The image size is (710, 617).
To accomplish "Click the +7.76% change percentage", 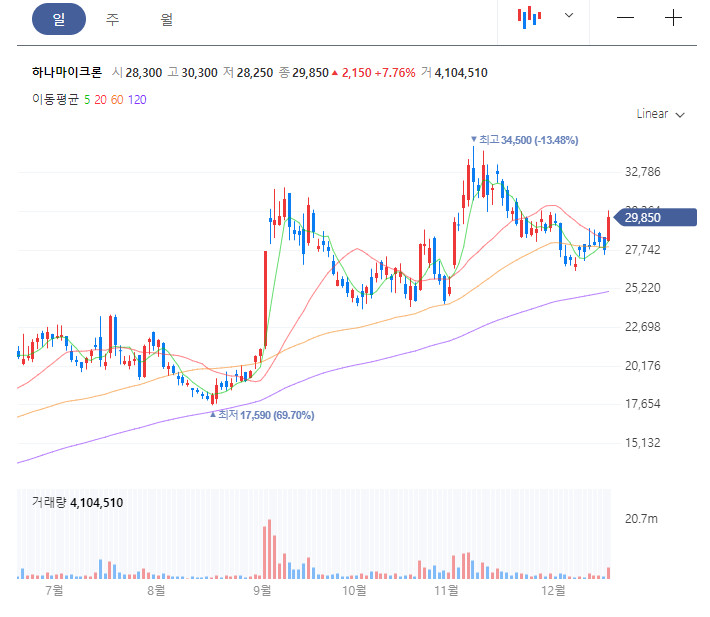I will 395,73.
